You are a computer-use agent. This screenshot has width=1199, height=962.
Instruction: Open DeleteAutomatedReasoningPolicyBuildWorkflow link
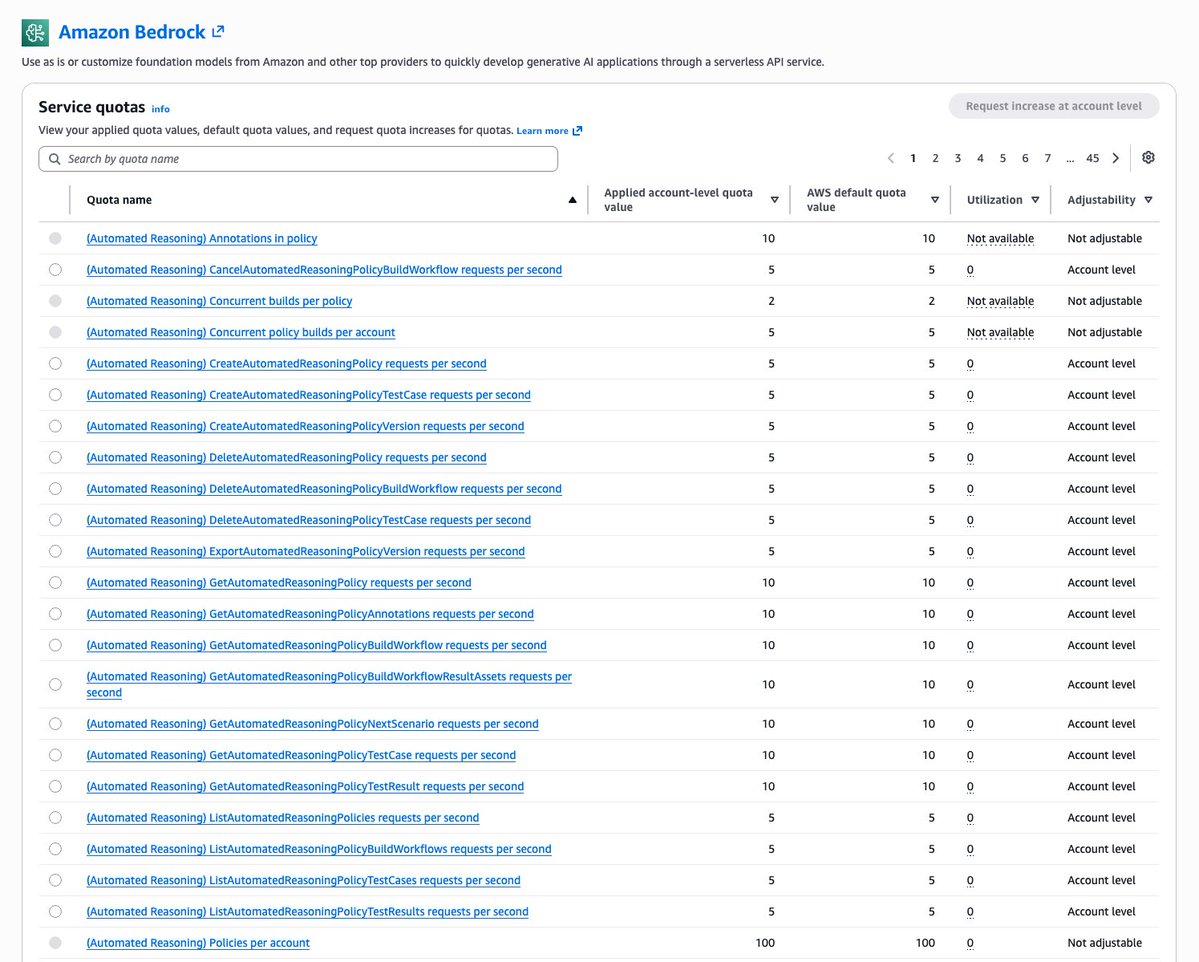coord(324,489)
